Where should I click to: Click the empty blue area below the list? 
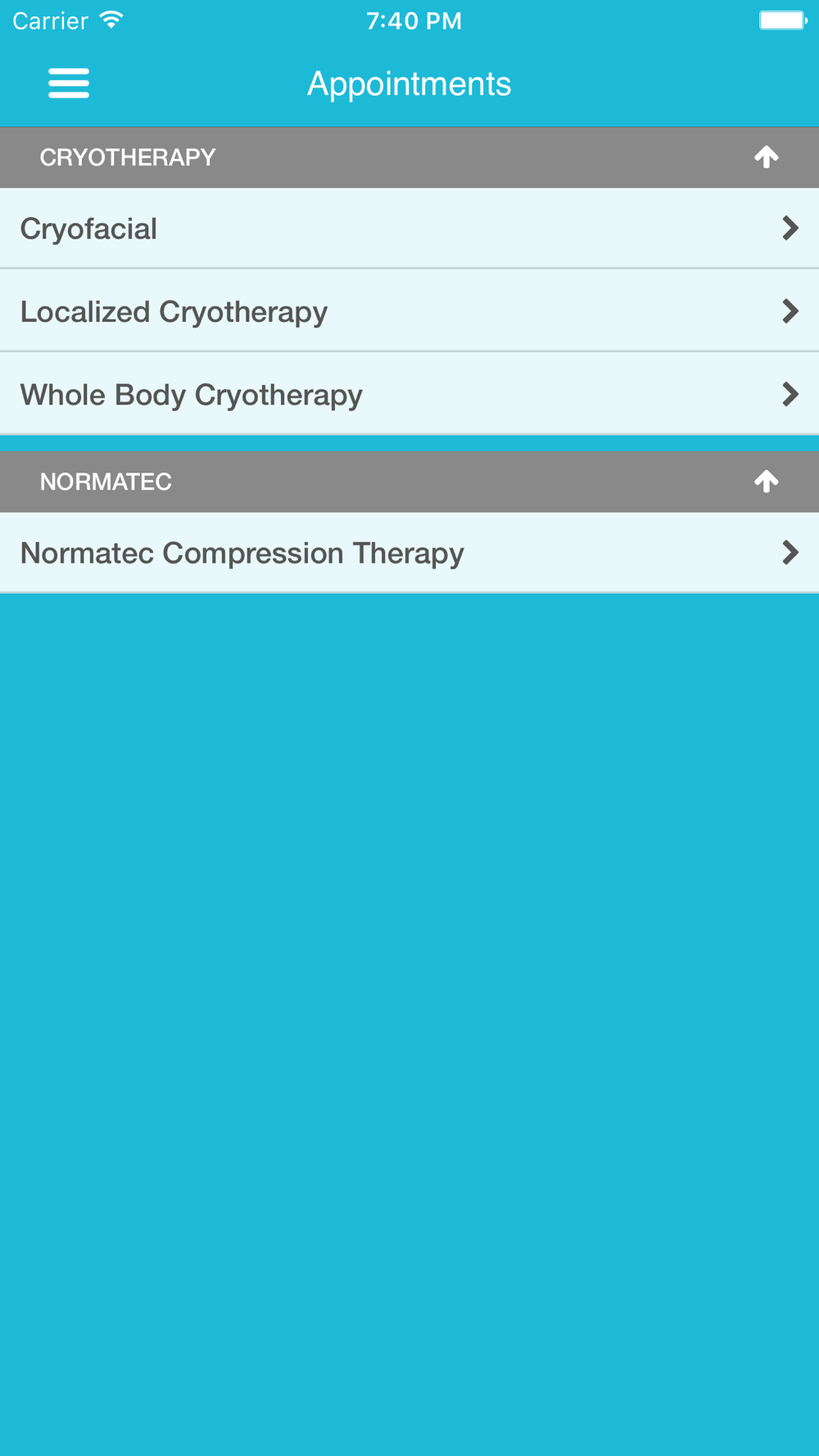pos(409,983)
